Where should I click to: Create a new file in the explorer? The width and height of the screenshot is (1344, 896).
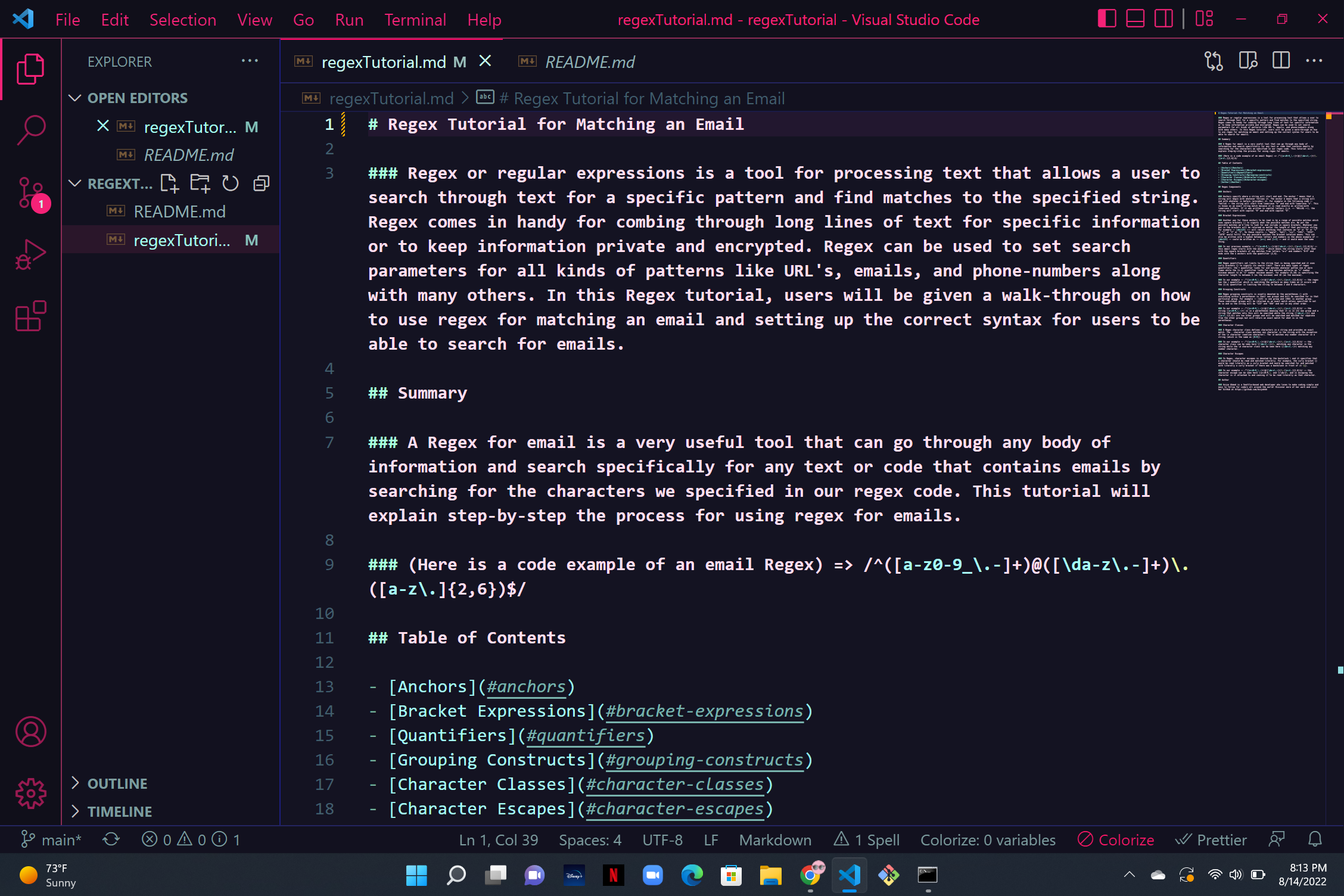pos(170,183)
